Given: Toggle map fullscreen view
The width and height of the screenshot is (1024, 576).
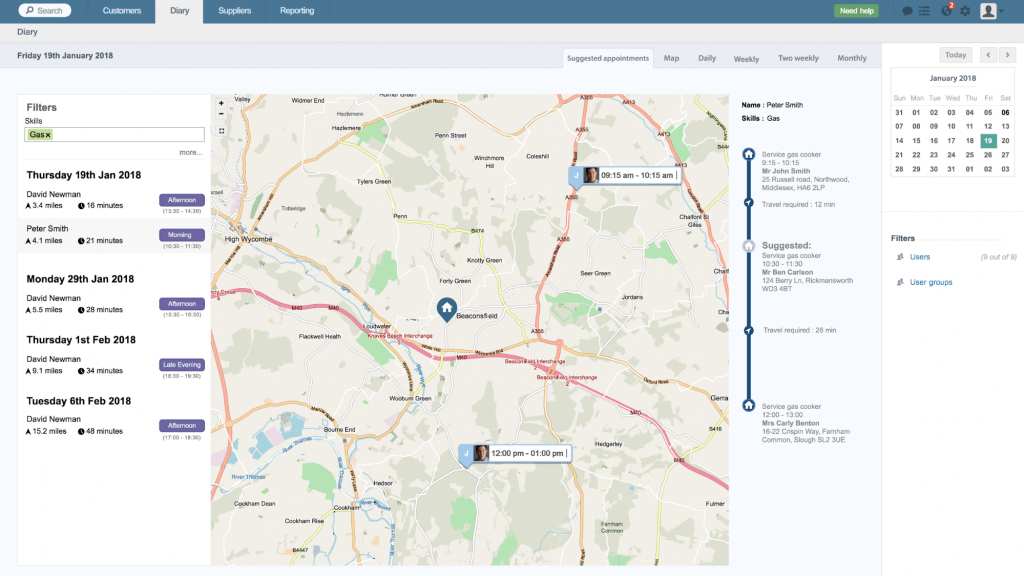Looking at the screenshot, I should tap(221, 131).
